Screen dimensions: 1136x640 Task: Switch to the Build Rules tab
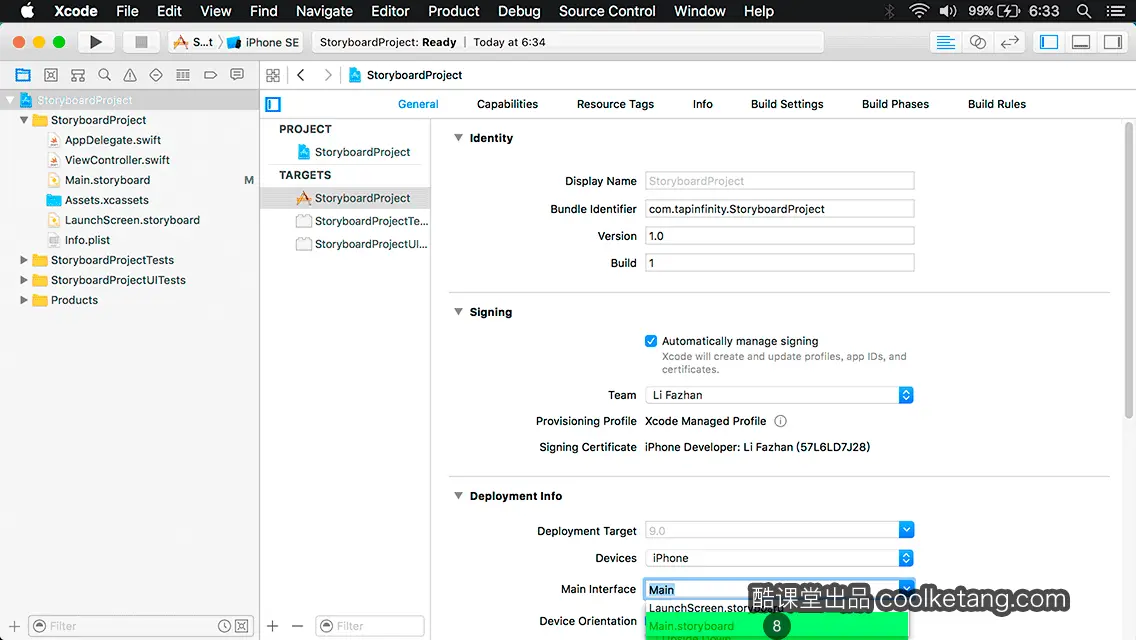point(996,104)
